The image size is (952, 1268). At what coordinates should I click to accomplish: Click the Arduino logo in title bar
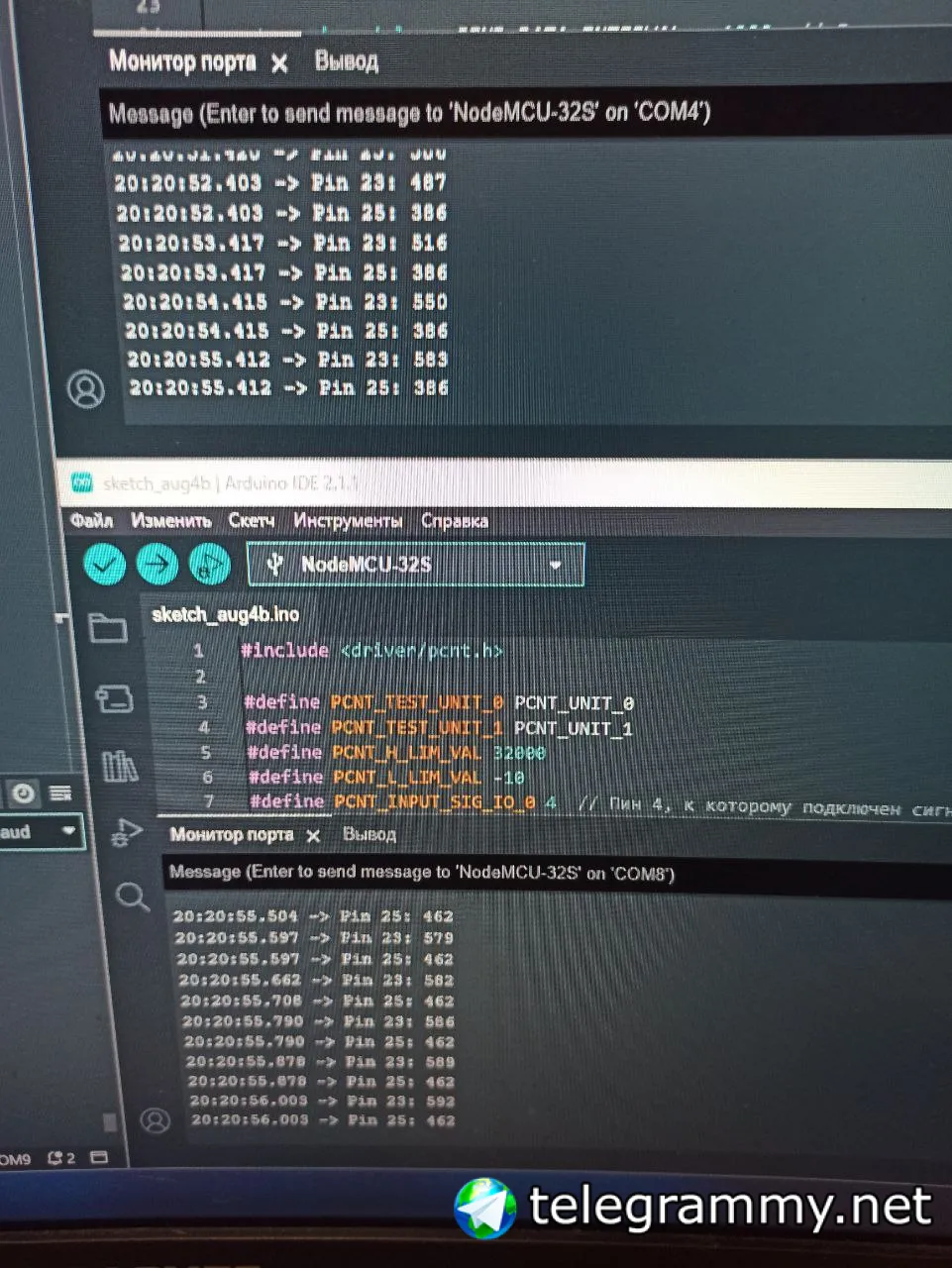[x=81, y=482]
